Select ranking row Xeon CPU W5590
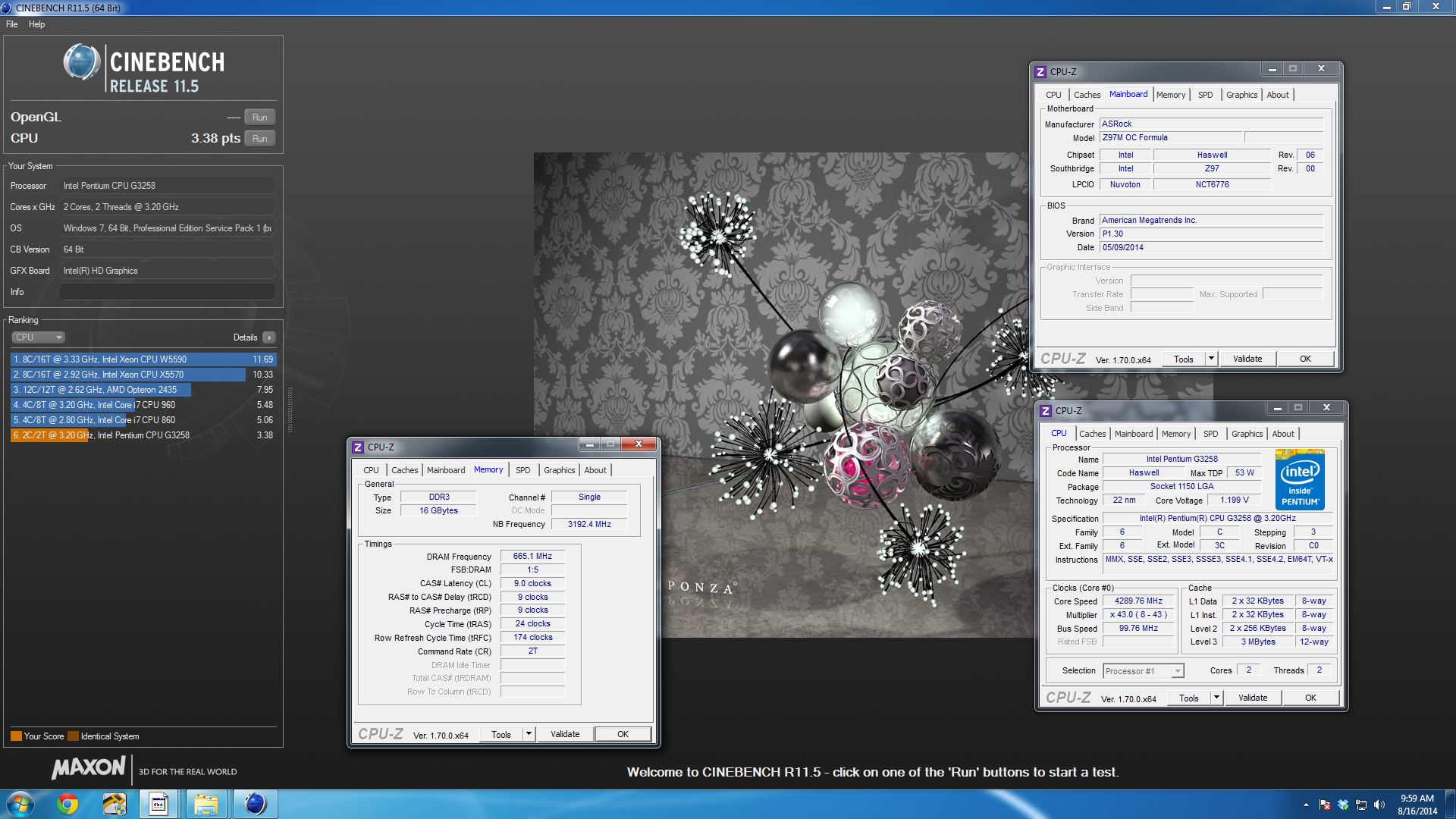Screen dimensions: 1456x819 tap(143, 359)
